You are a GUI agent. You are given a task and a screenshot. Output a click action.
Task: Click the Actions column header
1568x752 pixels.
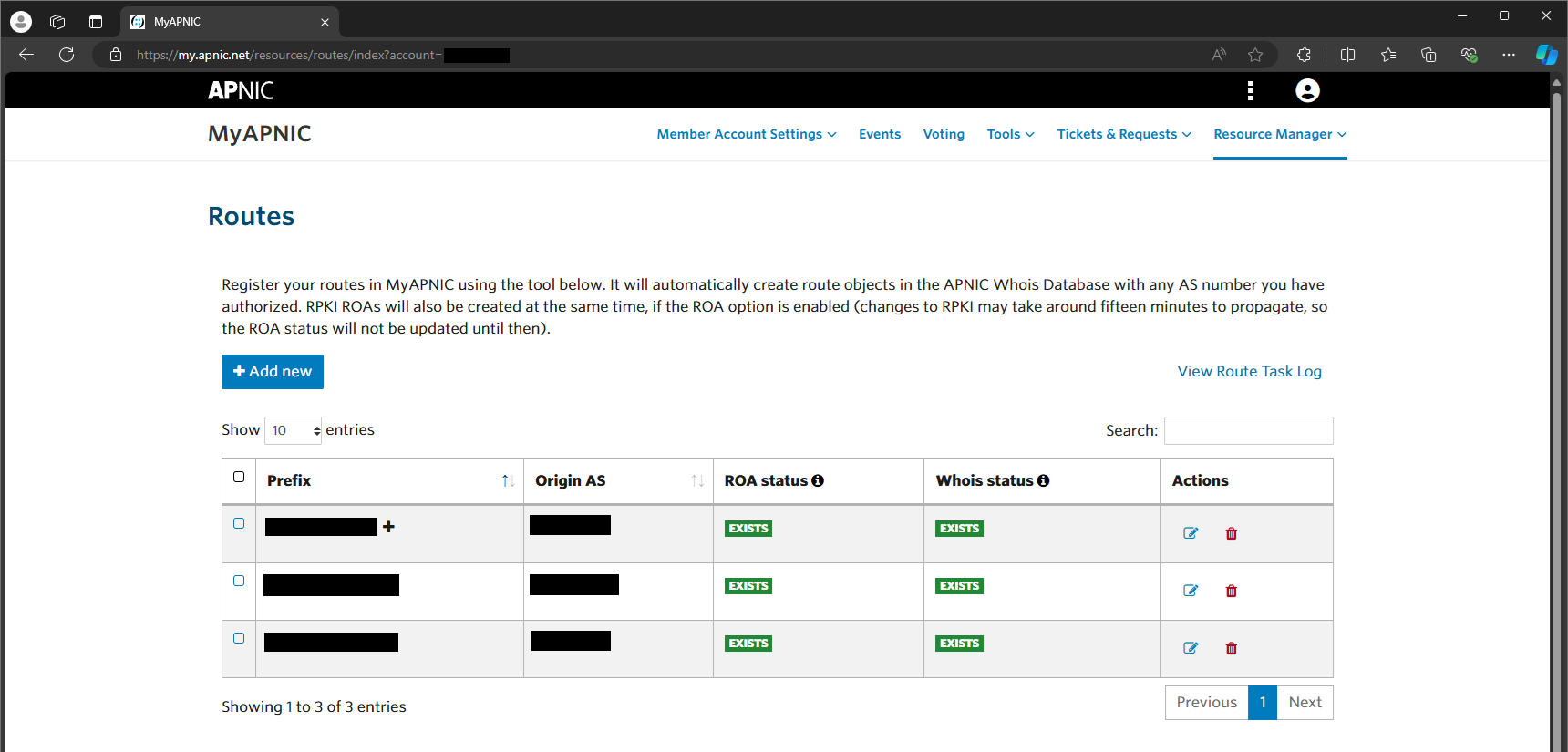click(x=1200, y=480)
